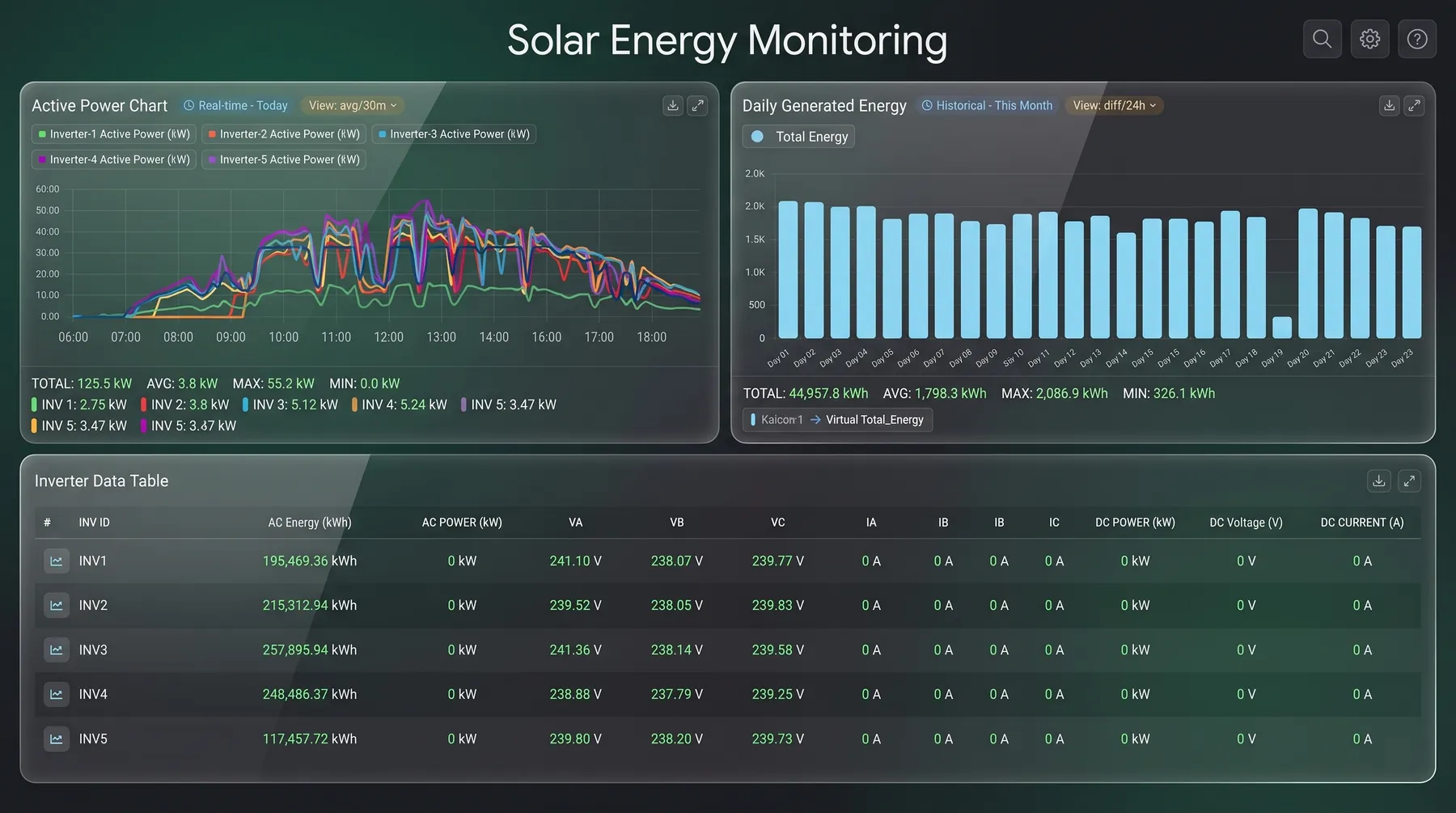Open the search icon in header
The image size is (1456, 813).
tap(1322, 39)
